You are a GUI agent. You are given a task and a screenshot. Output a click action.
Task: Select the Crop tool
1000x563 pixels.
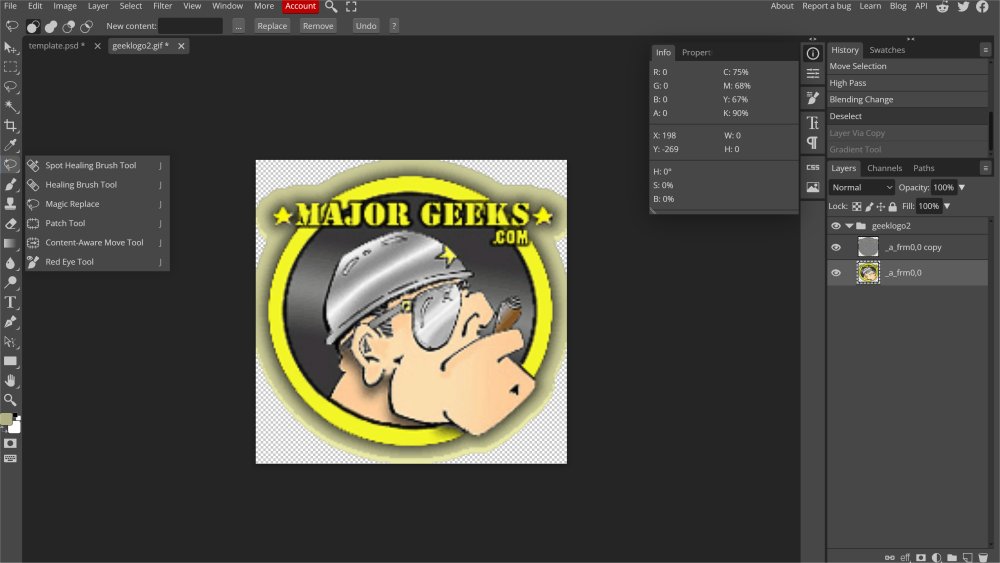(x=10, y=126)
